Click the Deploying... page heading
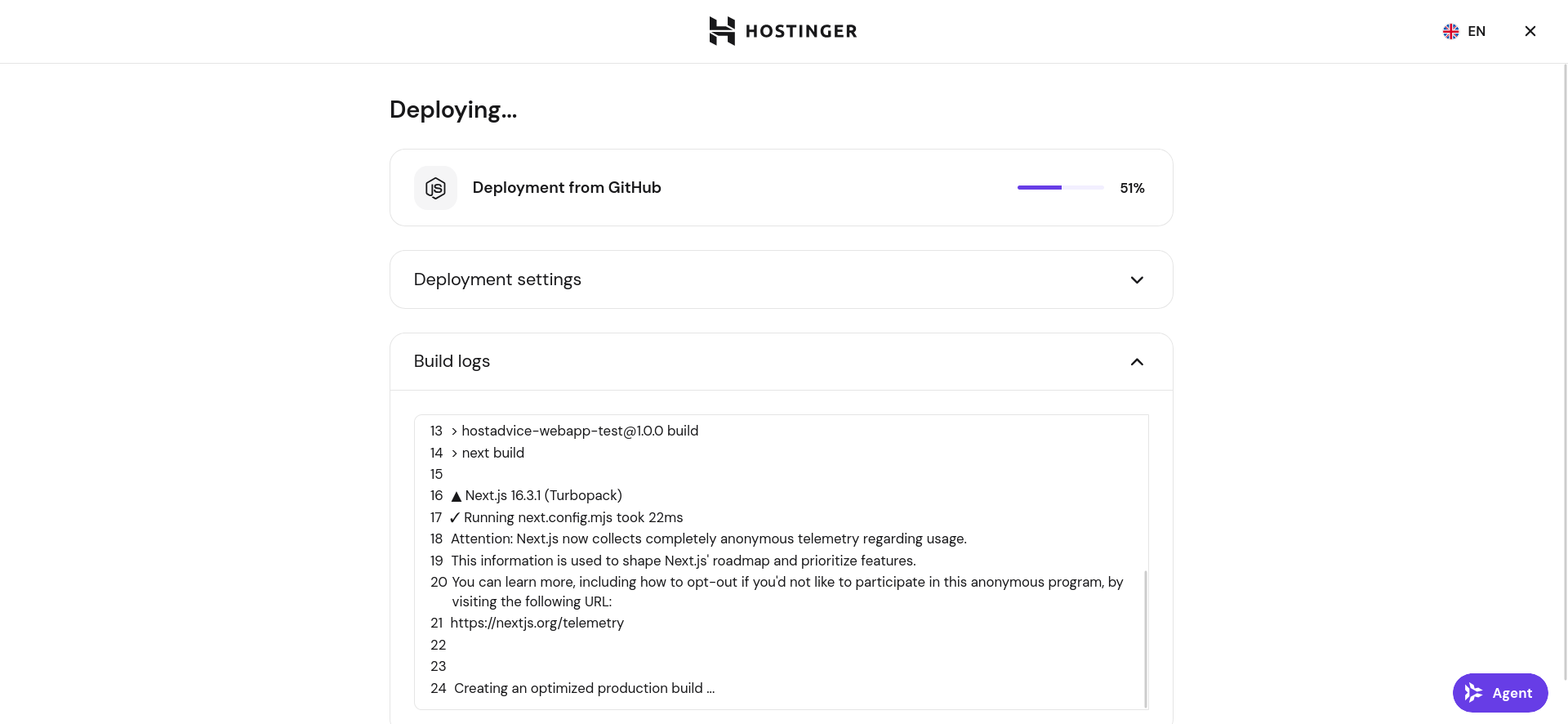The width and height of the screenshot is (1568, 724). 453,109
